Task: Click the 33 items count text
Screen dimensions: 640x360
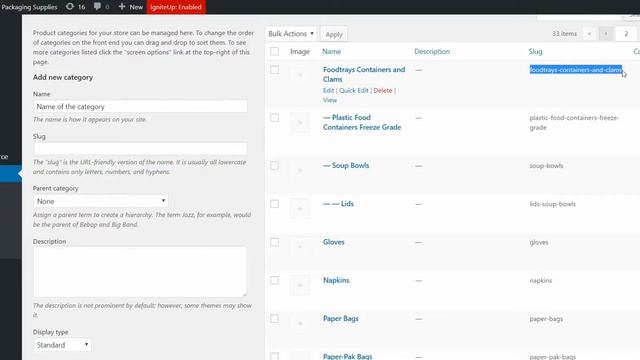Action: coord(564,34)
